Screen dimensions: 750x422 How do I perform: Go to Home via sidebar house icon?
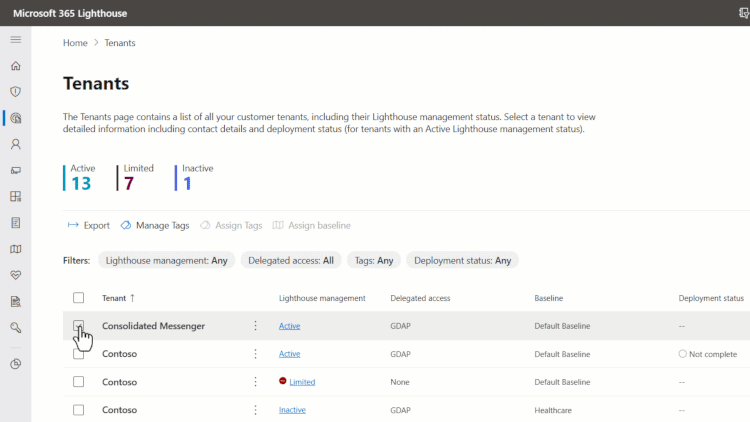(x=15, y=66)
